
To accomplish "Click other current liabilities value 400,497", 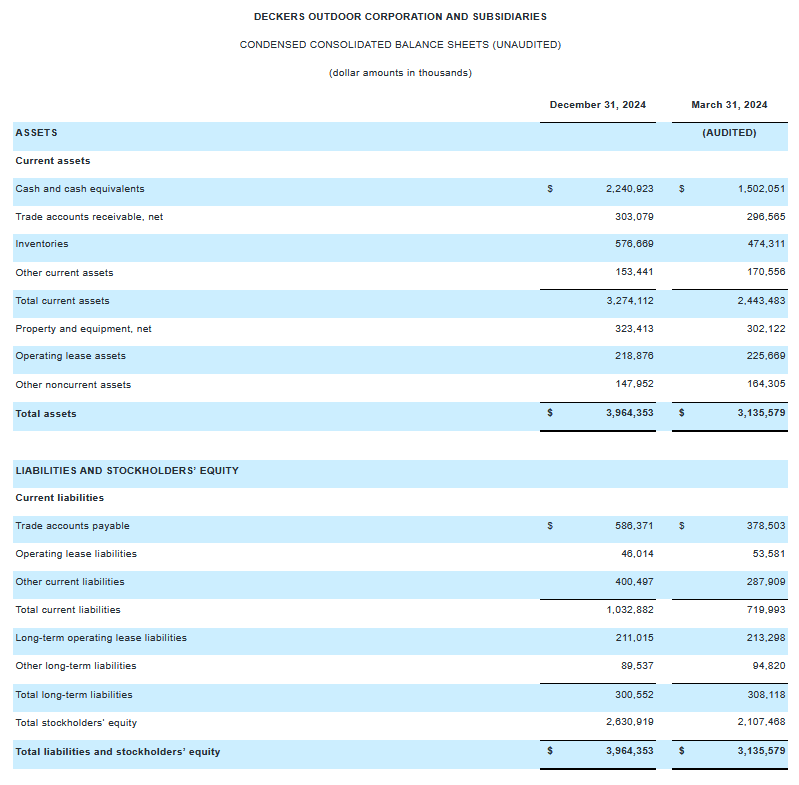I will point(634,582).
